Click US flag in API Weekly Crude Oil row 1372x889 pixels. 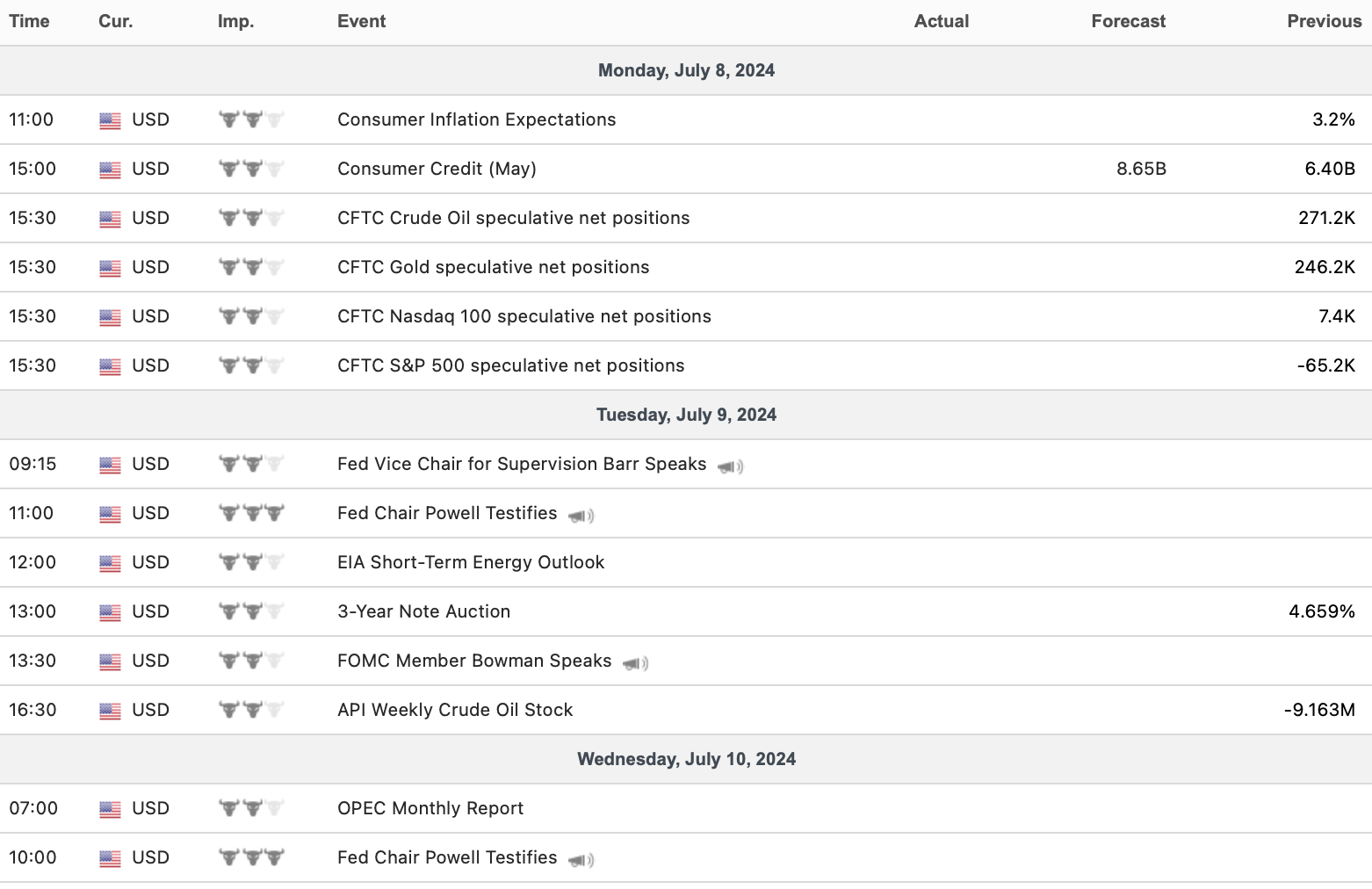pos(110,711)
